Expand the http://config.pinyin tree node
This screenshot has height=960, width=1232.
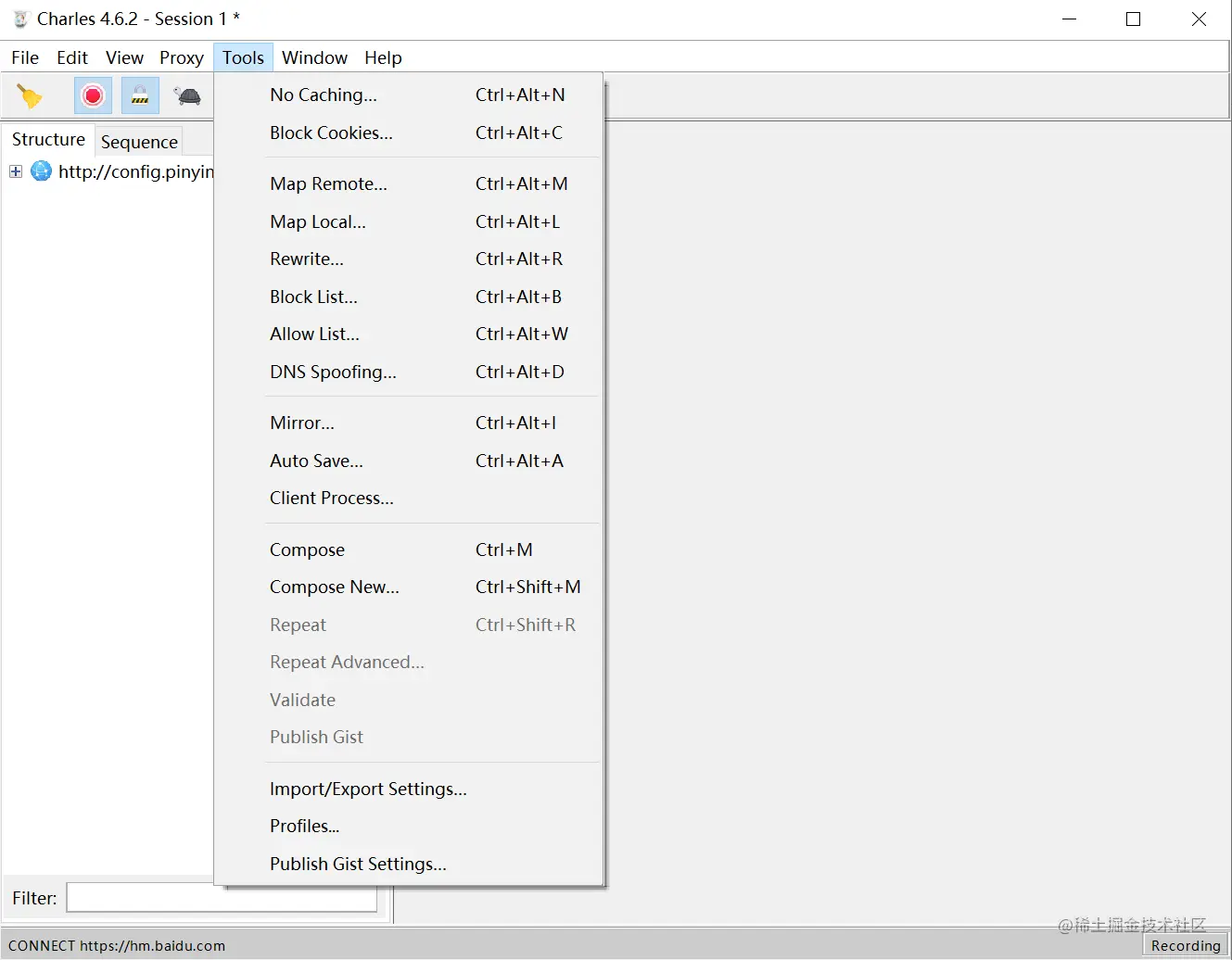16,171
